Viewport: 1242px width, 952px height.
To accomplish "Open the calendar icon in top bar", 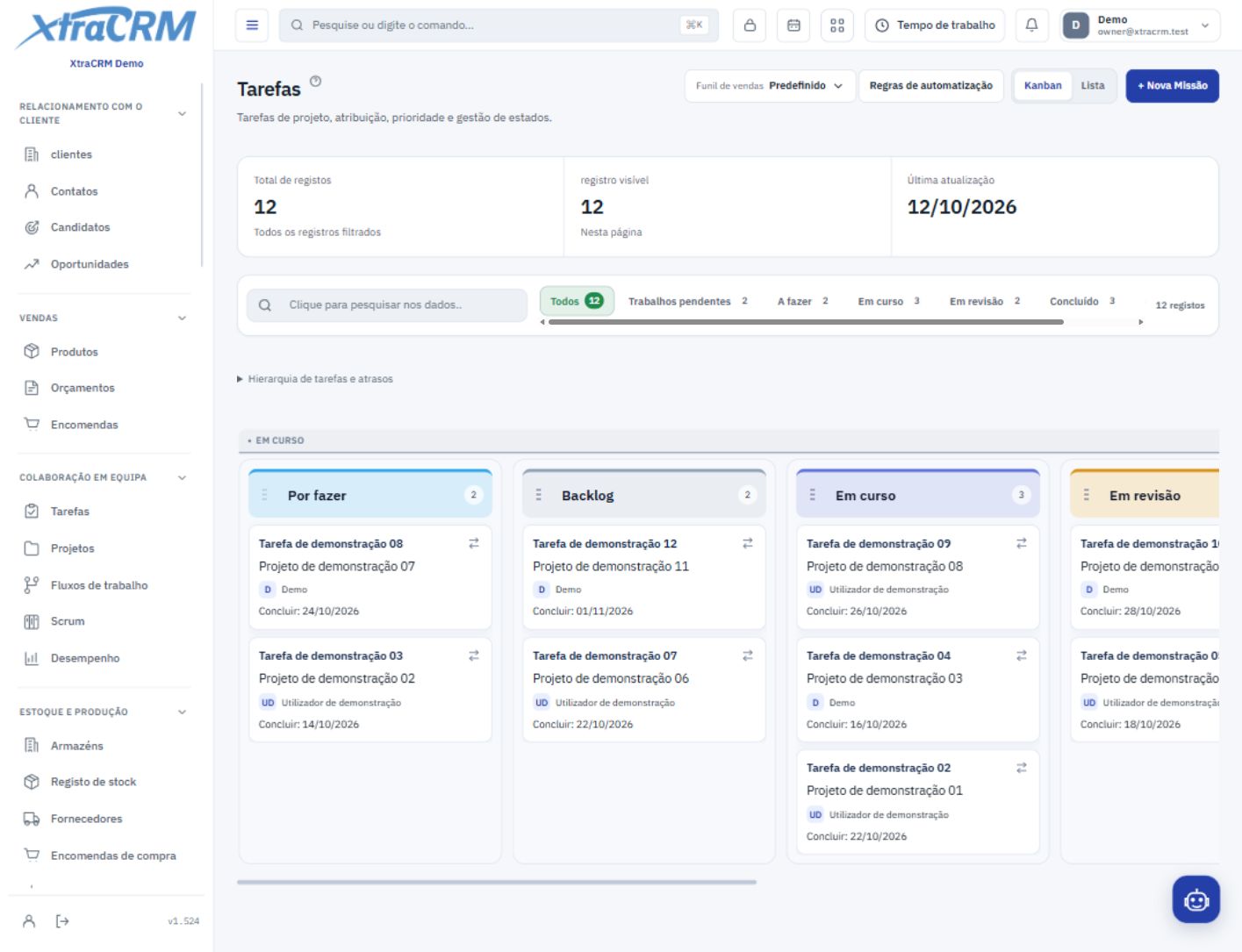I will [793, 25].
